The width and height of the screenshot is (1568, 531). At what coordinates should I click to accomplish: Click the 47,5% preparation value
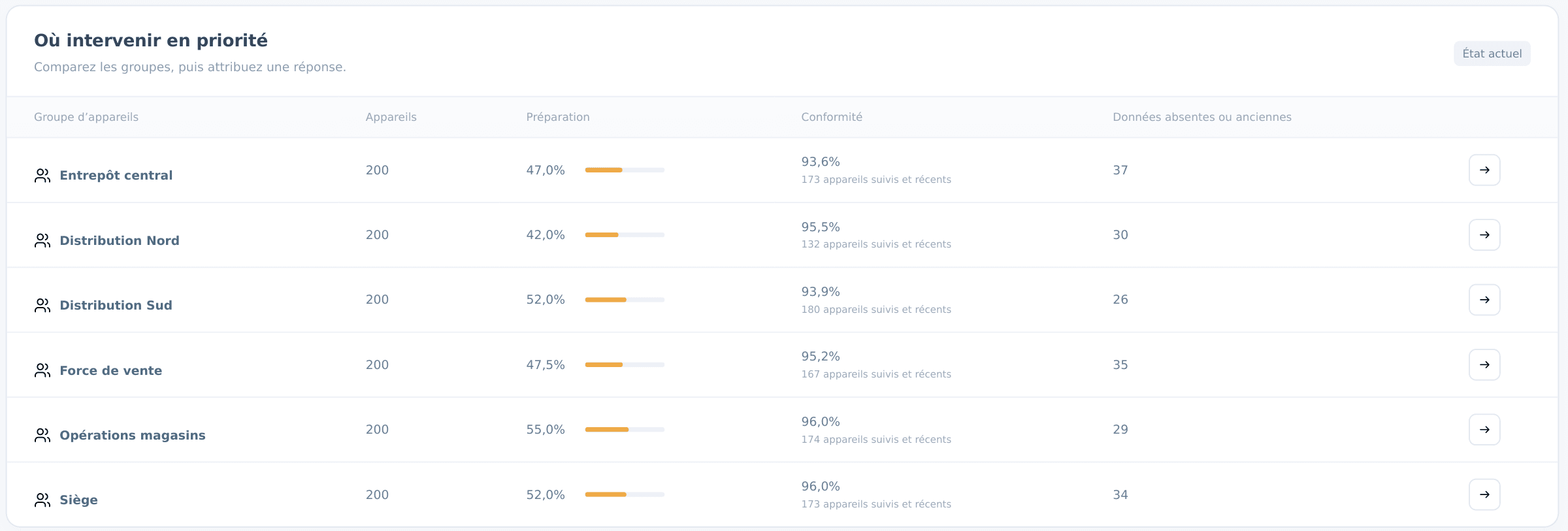(546, 365)
